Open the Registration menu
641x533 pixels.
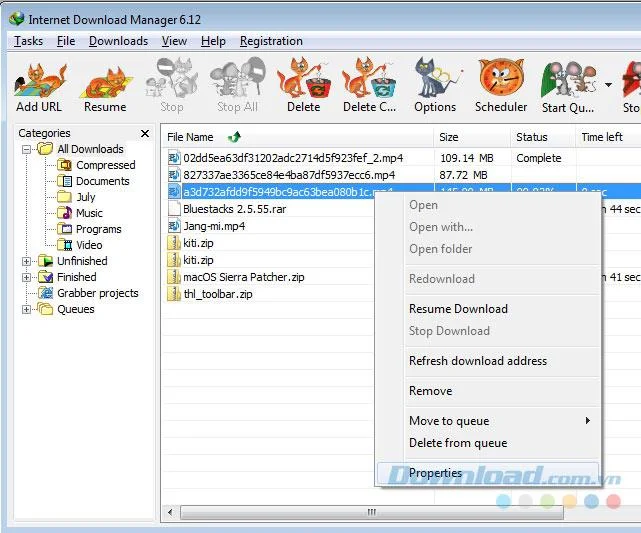(271, 41)
